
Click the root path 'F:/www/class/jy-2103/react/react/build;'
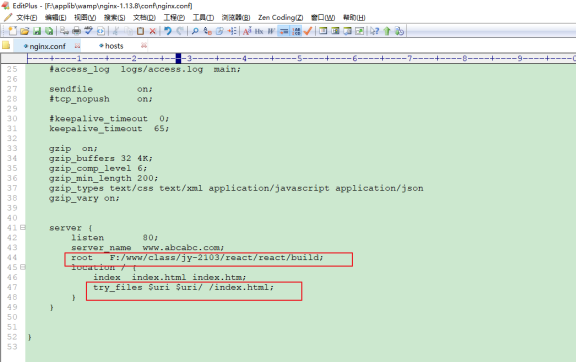click(216, 257)
